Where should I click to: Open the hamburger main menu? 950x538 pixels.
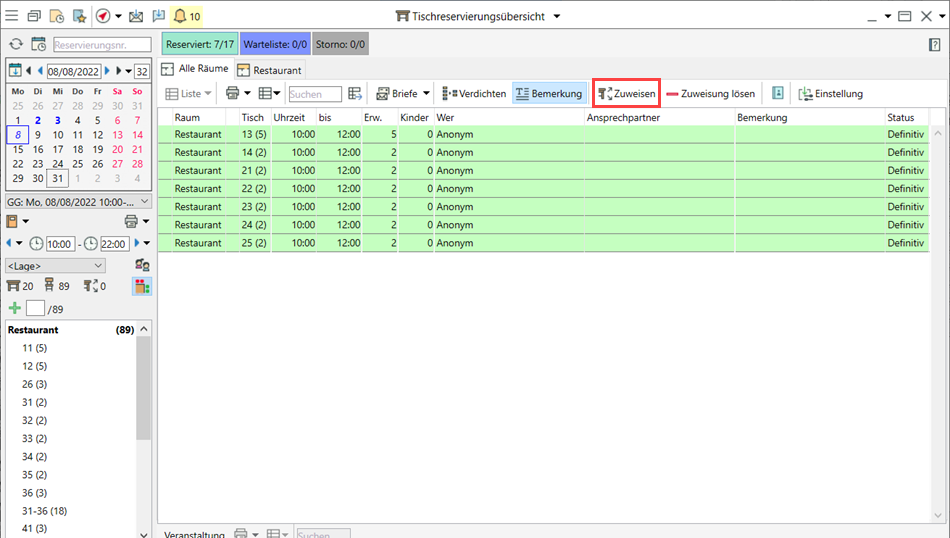pyautogui.click(x=11, y=16)
